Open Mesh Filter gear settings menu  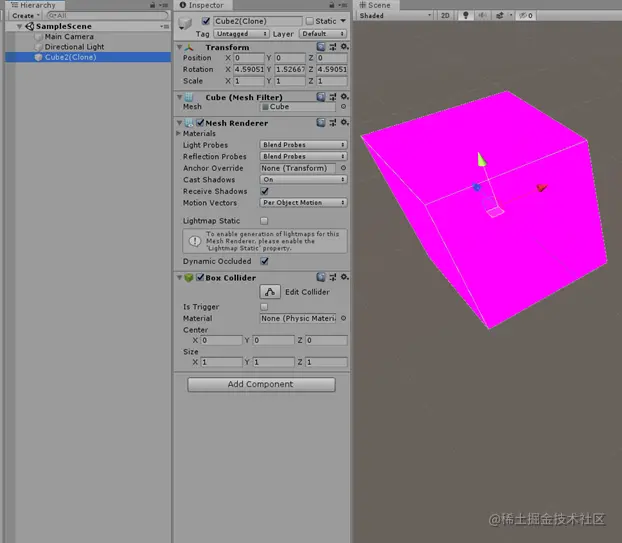point(345,97)
